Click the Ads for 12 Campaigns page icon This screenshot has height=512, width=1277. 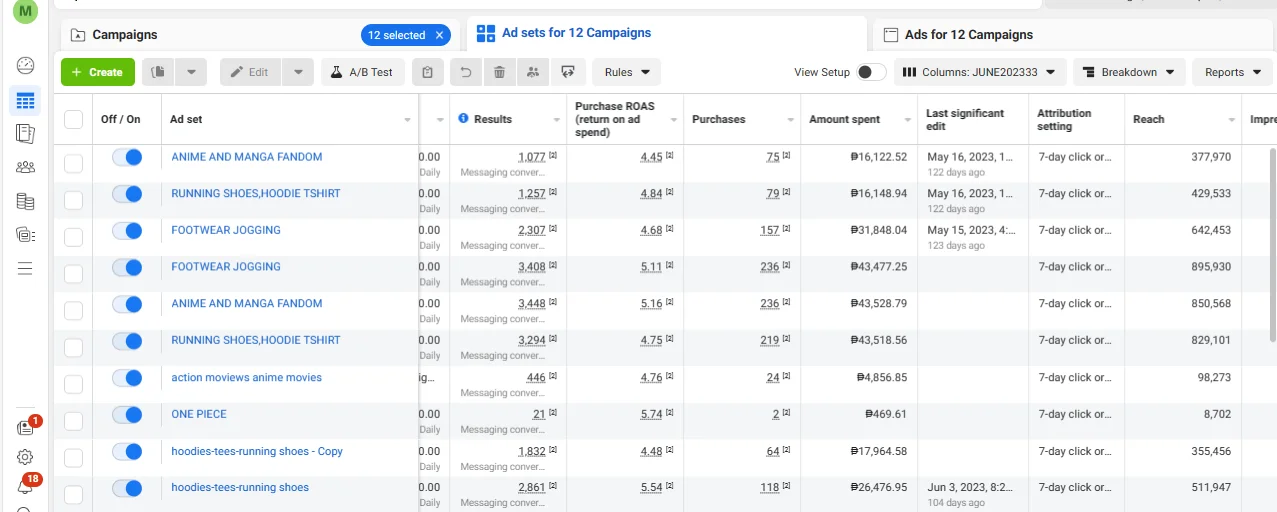pyautogui.click(x=890, y=35)
